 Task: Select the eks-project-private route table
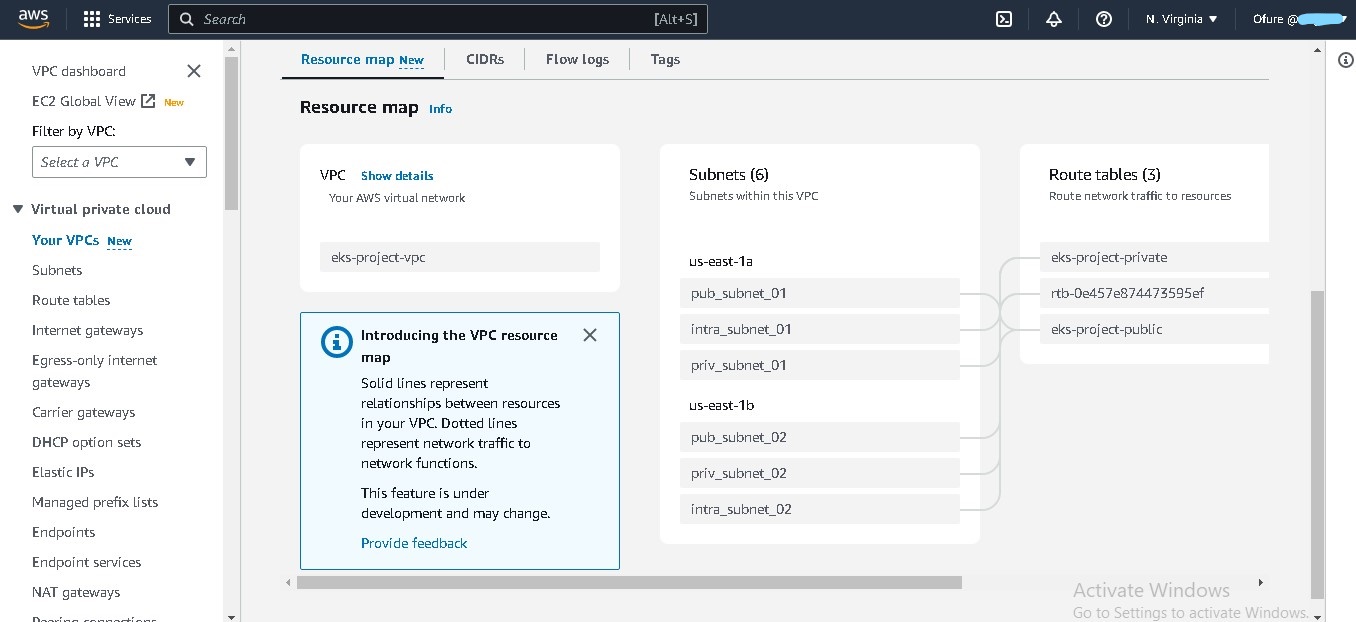(1154, 257)
